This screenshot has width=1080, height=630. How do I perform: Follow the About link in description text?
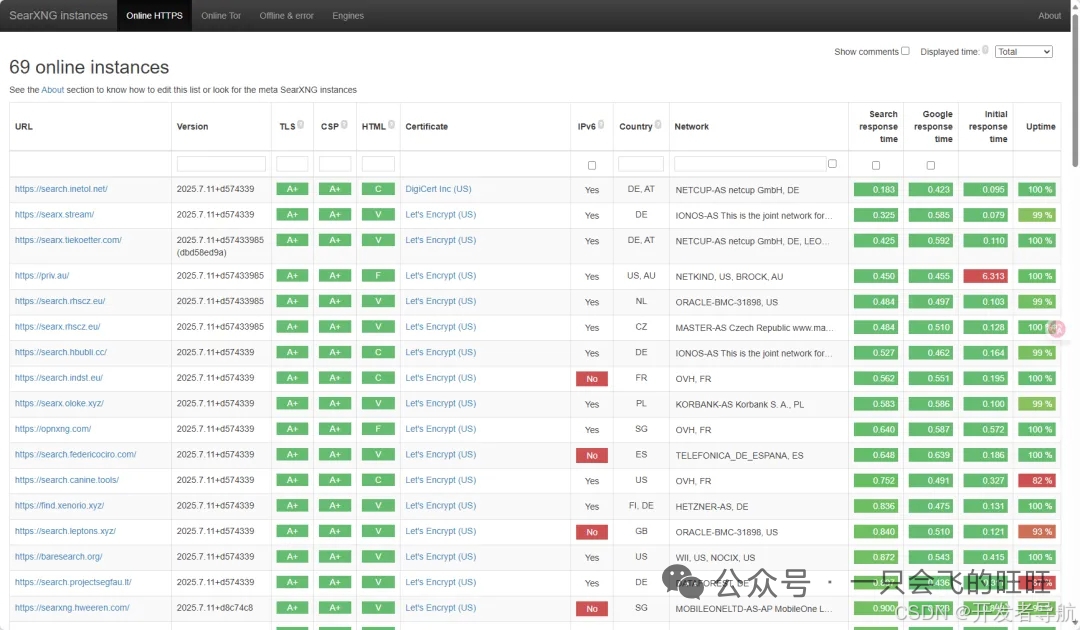52,90
